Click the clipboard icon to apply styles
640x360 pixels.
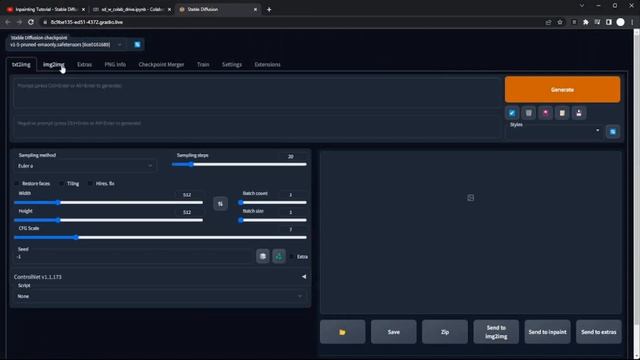[562, 113]
